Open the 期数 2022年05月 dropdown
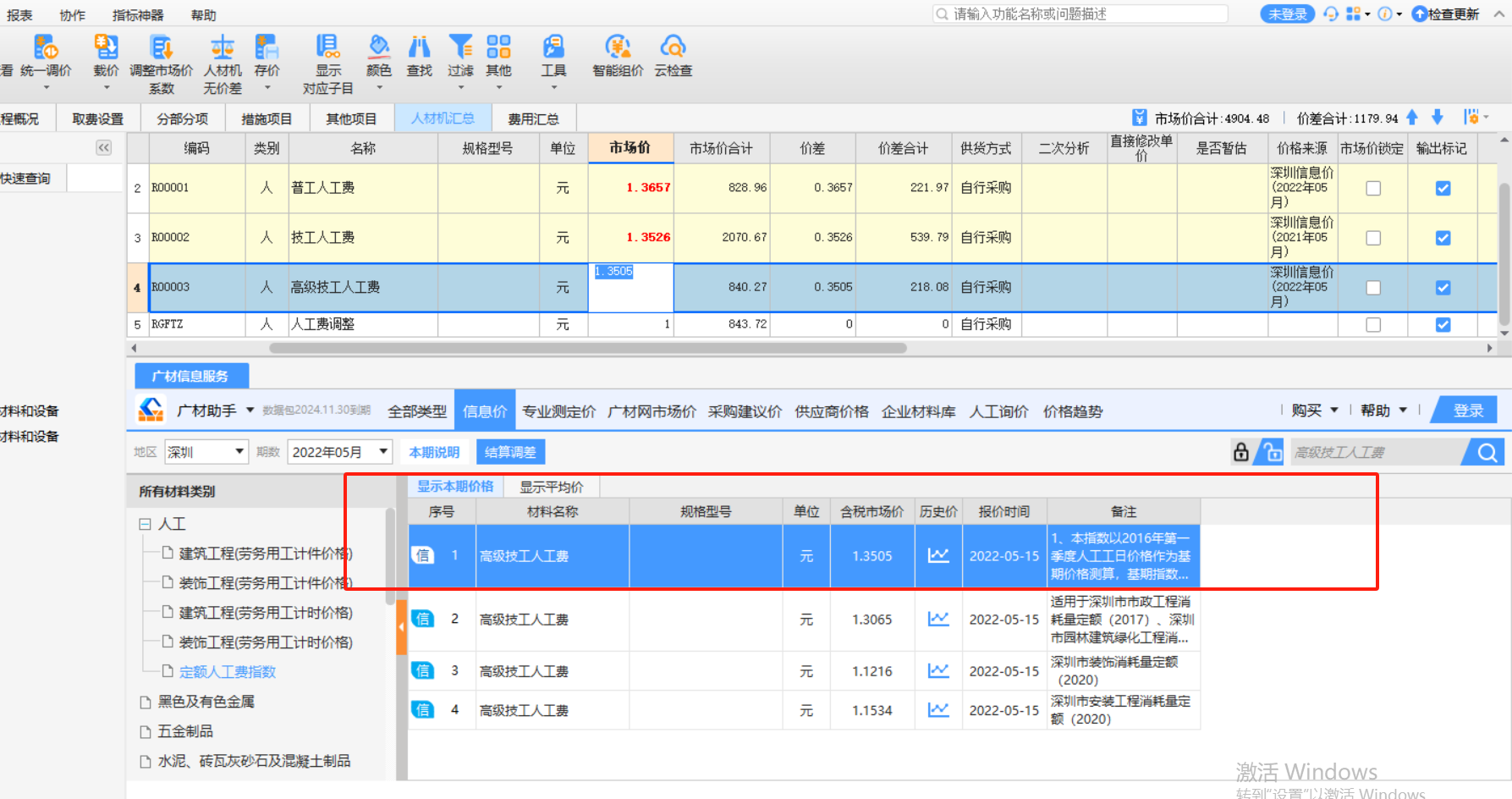The image size is (1512, 799). pos(340,452)
